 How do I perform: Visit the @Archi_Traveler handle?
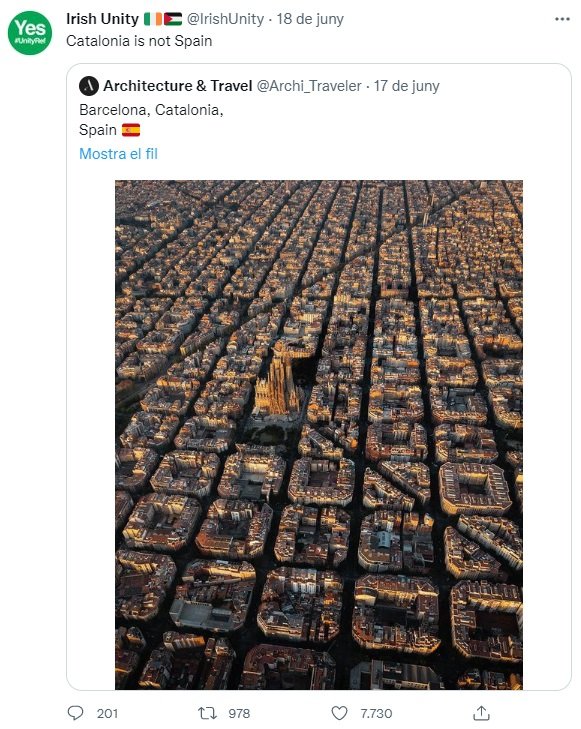pos(309,86)
